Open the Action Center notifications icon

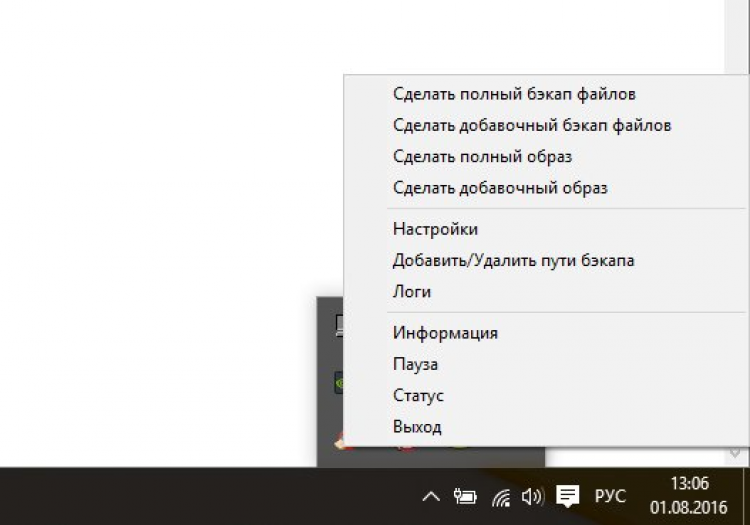coord(567,496)
